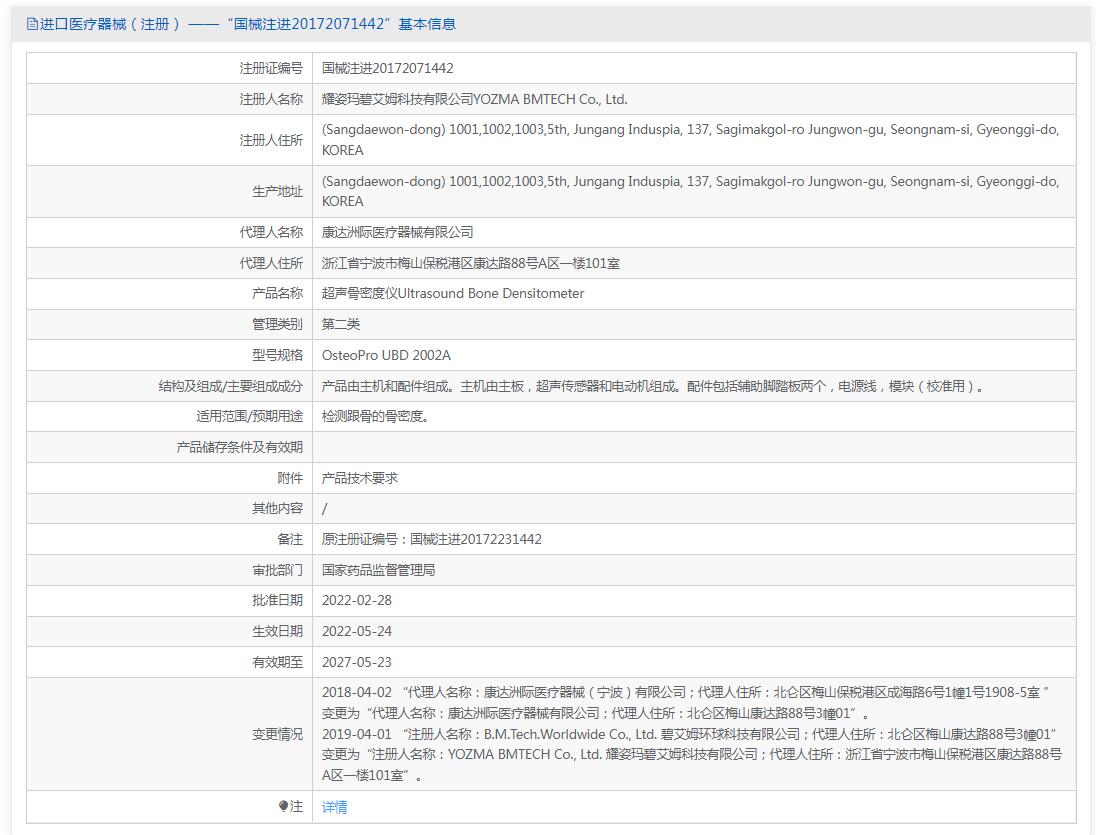
Task: Click original registration number in 备注 row
Action: point(431,539)
